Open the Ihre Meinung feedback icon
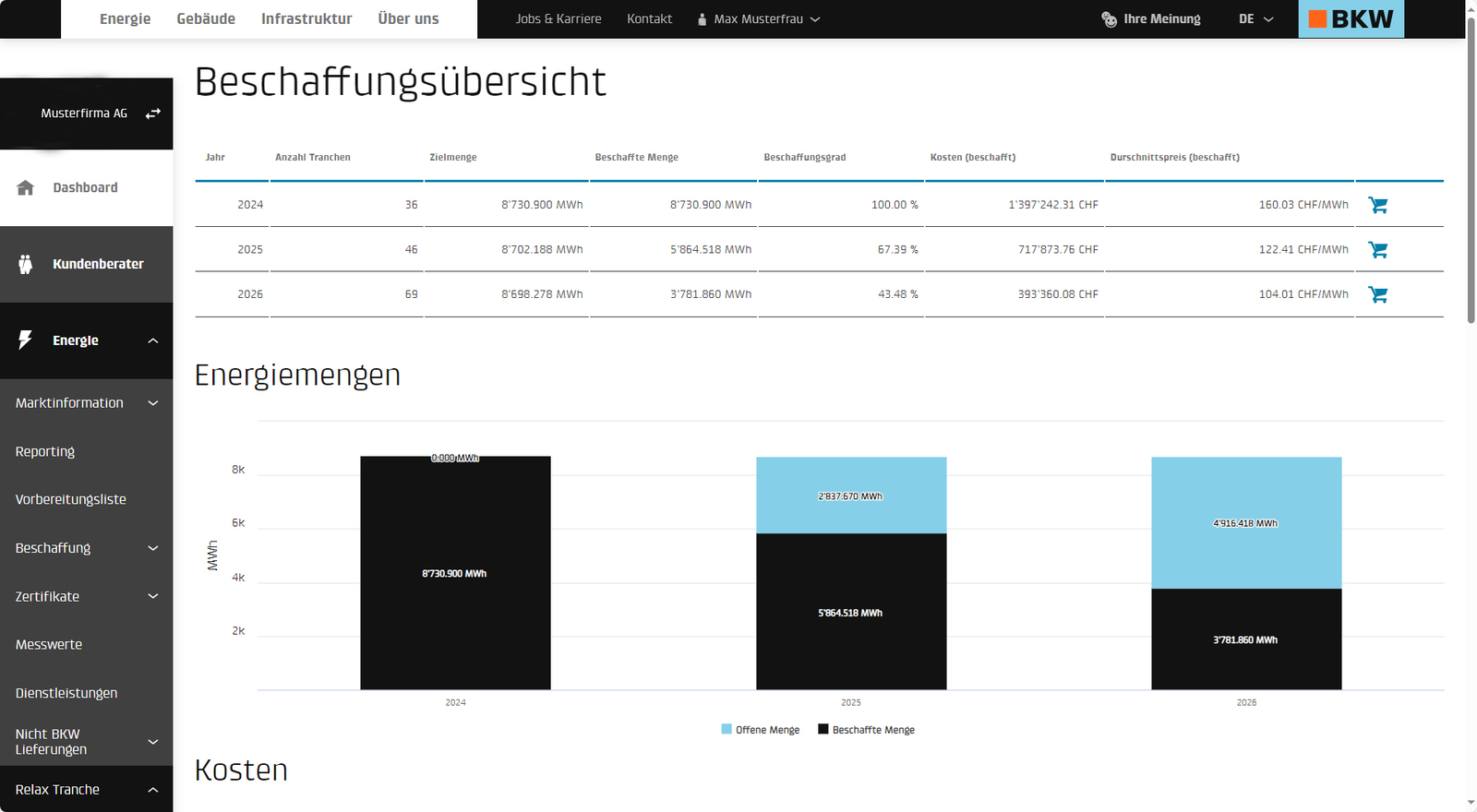The width and height of the screenshot is (1477, 812). pos(1109,19)
